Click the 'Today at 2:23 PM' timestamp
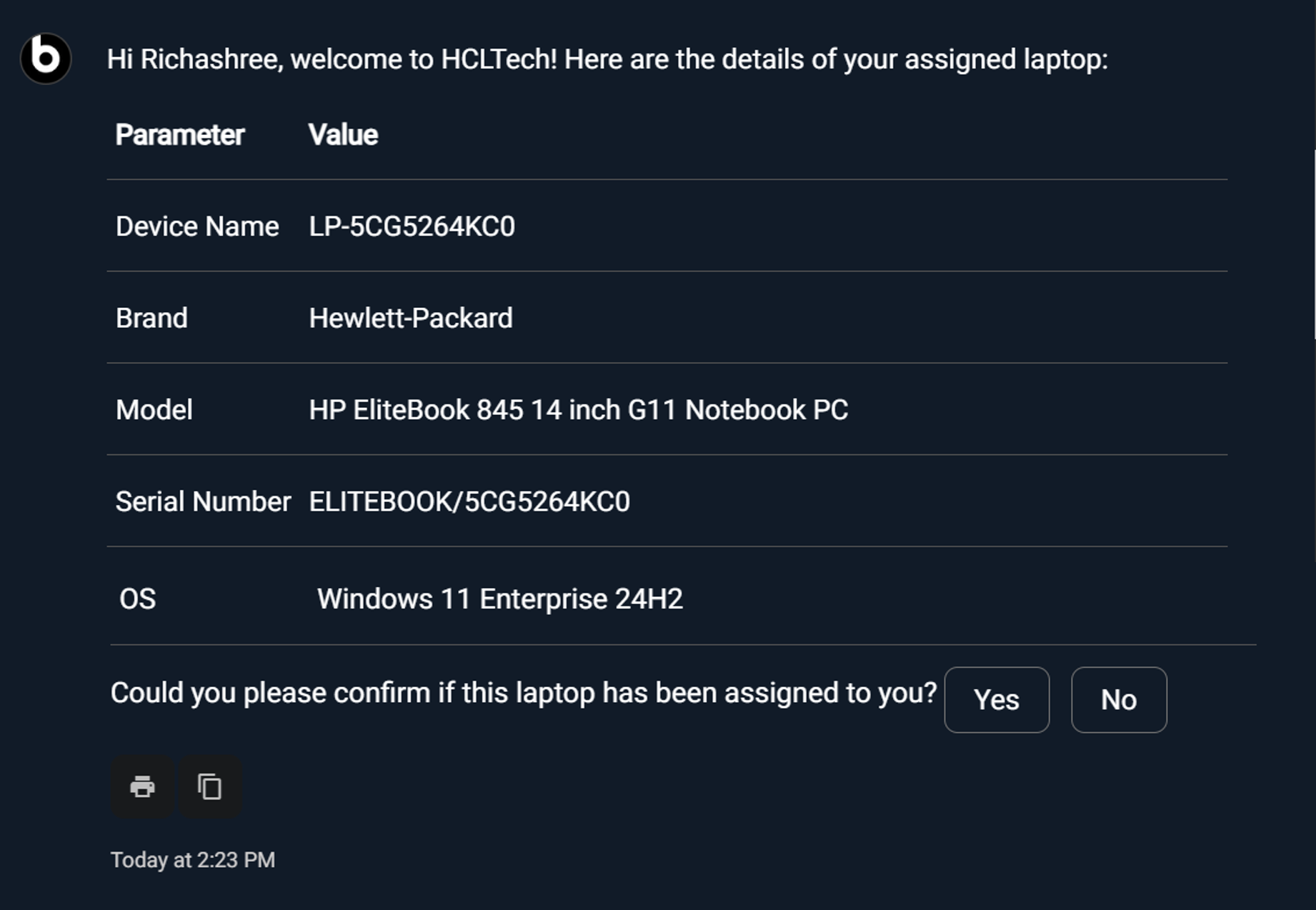Viewport: 1316px width, 910px height. (192, 859)
